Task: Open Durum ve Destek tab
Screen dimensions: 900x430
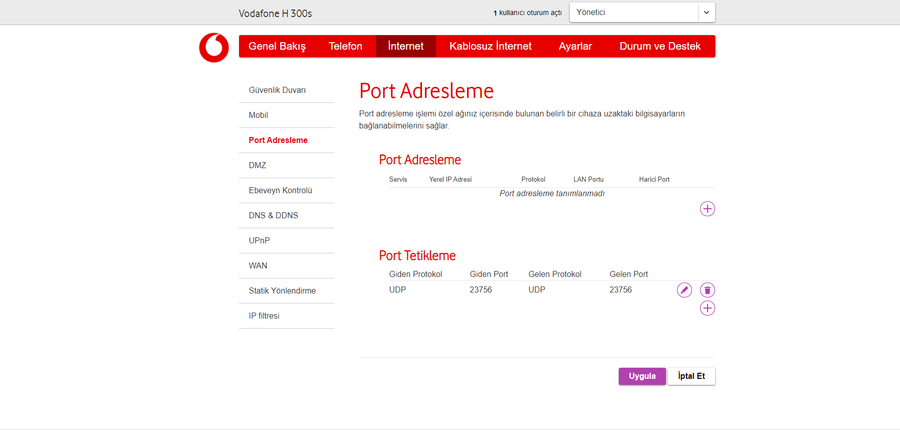Action: 660,46
